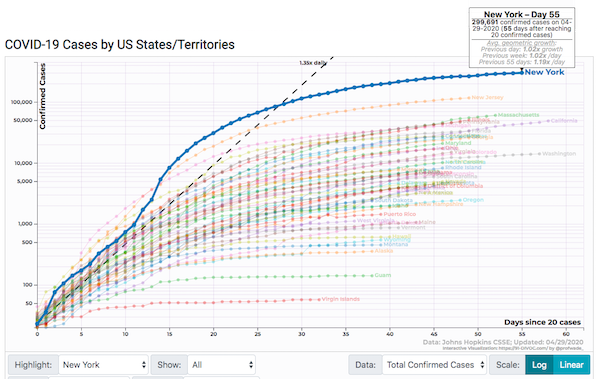Click the Massachusetts series label
Screen dimensions: 600x379
point(518,115)
